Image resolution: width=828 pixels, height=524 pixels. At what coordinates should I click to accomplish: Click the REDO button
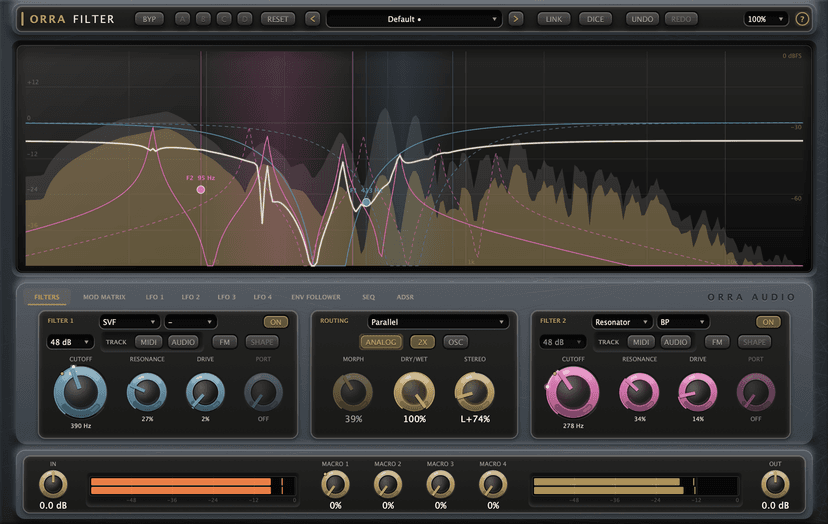(x=681, y=19)
